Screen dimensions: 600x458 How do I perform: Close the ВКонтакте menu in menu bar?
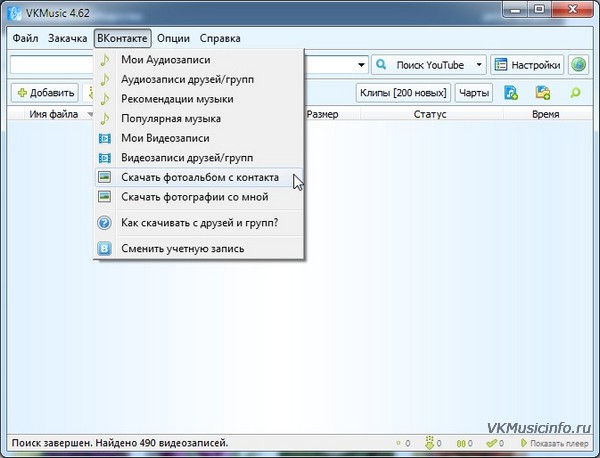click(x=122, y=39)
